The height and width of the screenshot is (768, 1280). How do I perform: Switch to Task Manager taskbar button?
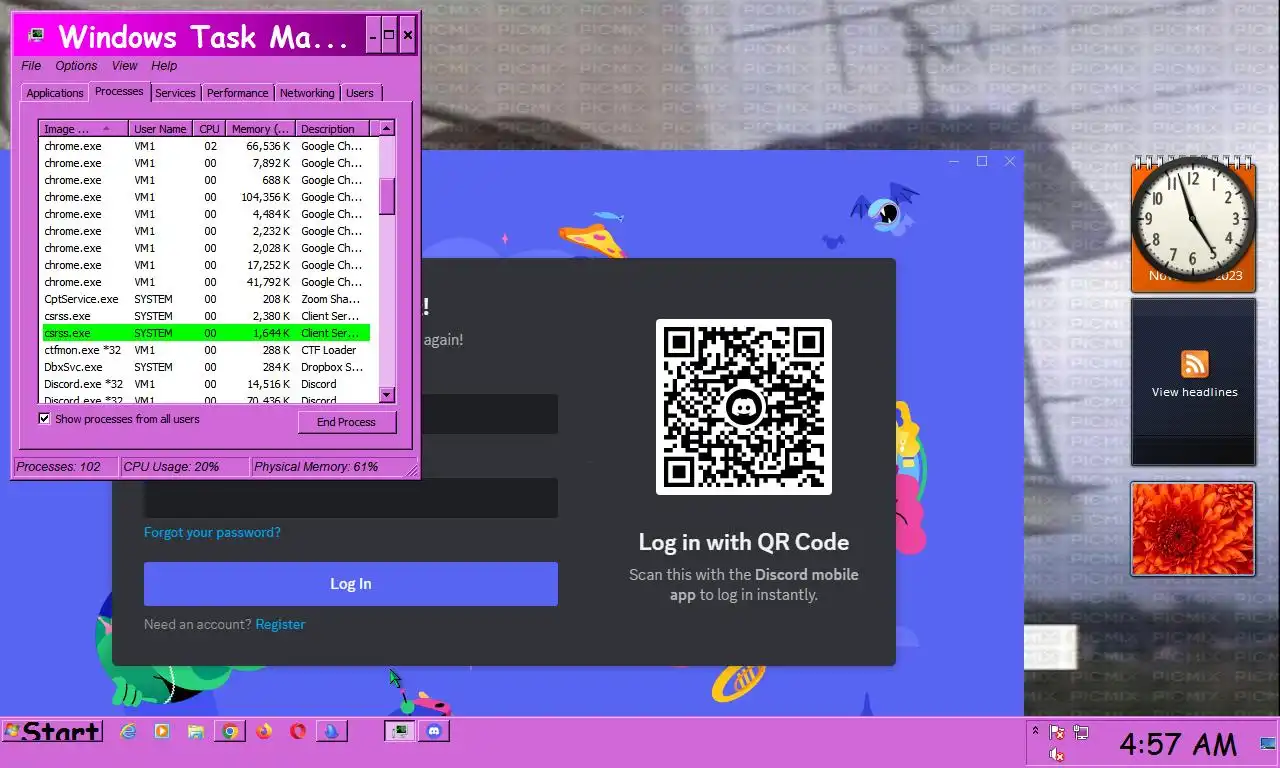[x=400, y=731]
